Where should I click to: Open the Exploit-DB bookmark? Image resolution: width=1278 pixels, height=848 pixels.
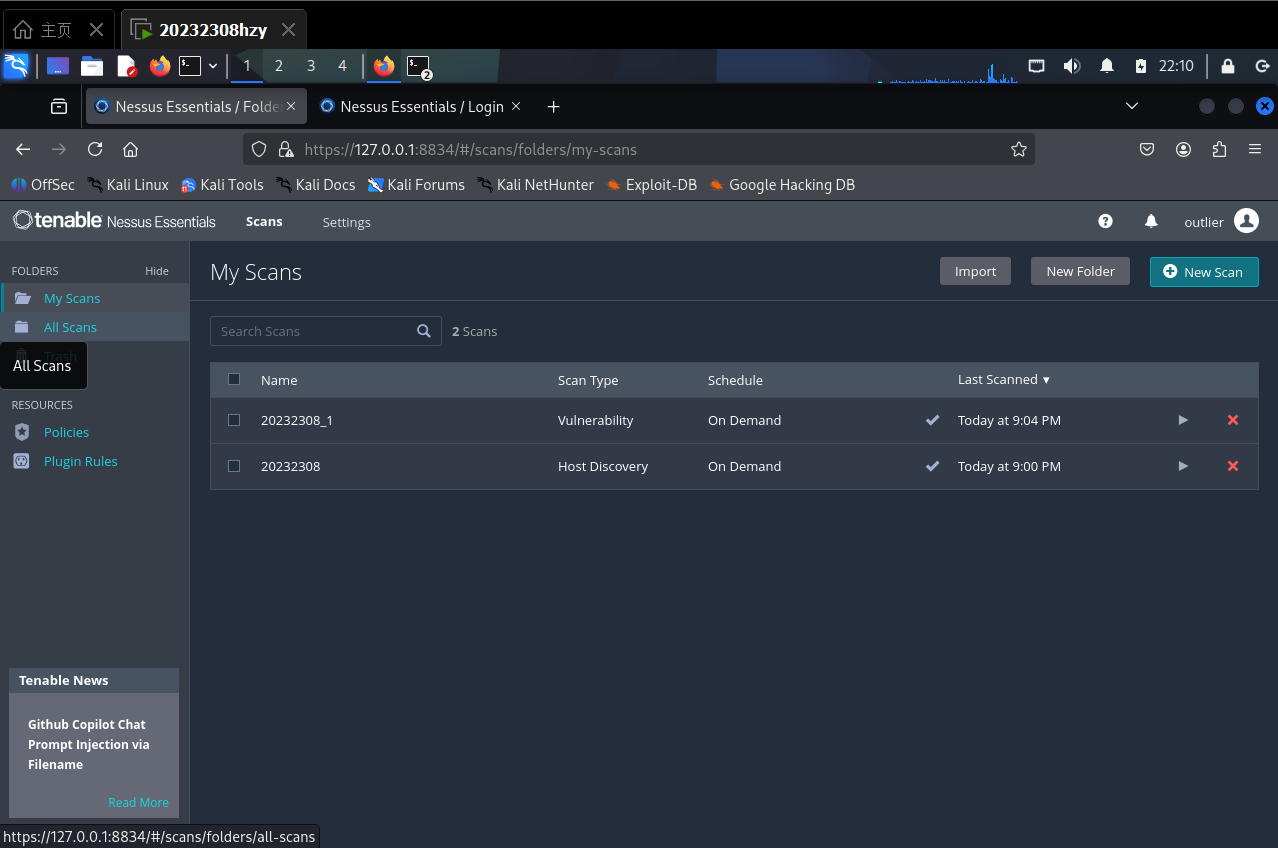pyautogui.click(x=651, y=184)
